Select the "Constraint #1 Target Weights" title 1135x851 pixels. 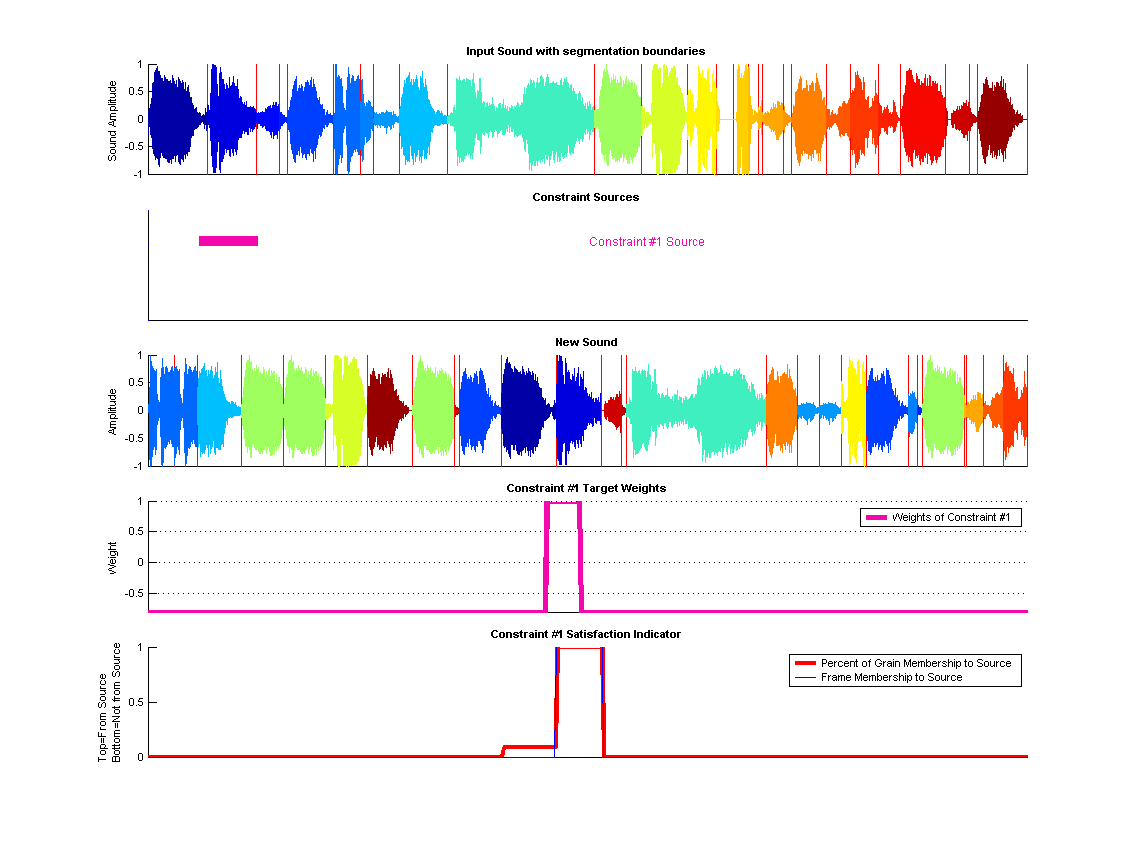[x=586, y=488]
